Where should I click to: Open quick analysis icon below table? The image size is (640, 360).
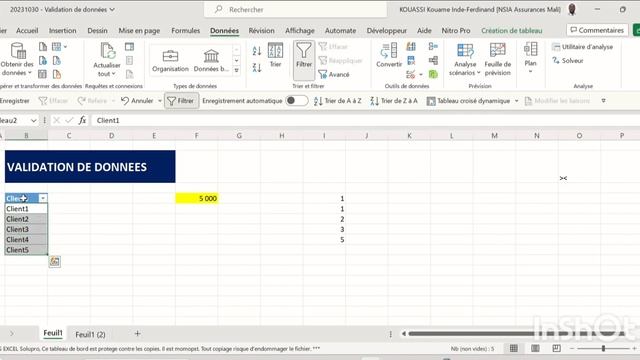pyautogui.click(x=55, y=261)
